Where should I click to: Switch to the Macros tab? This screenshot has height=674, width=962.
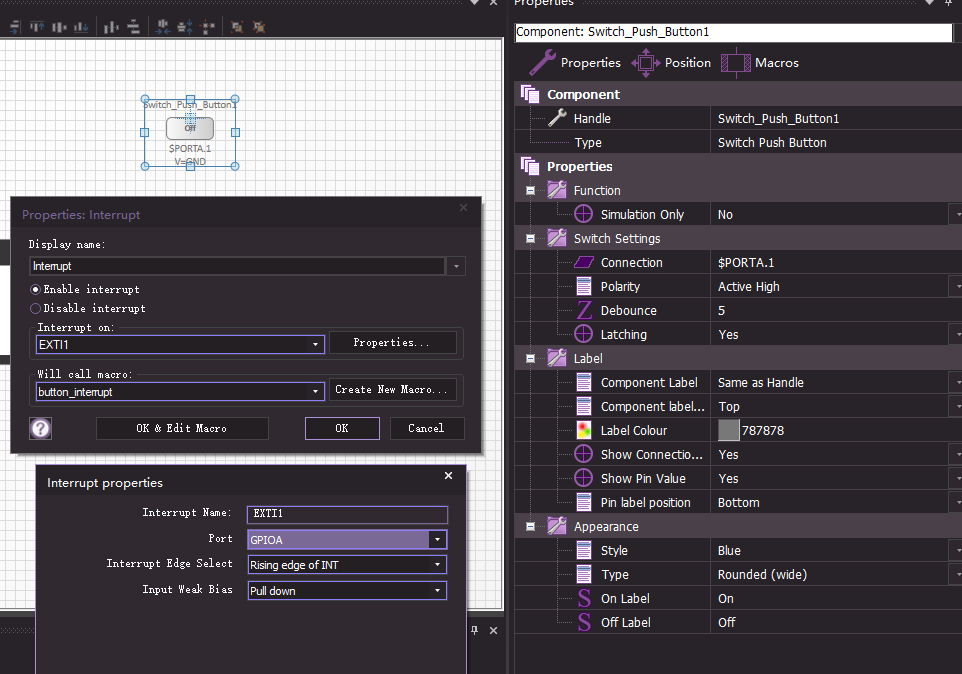[x=760, y=63]
